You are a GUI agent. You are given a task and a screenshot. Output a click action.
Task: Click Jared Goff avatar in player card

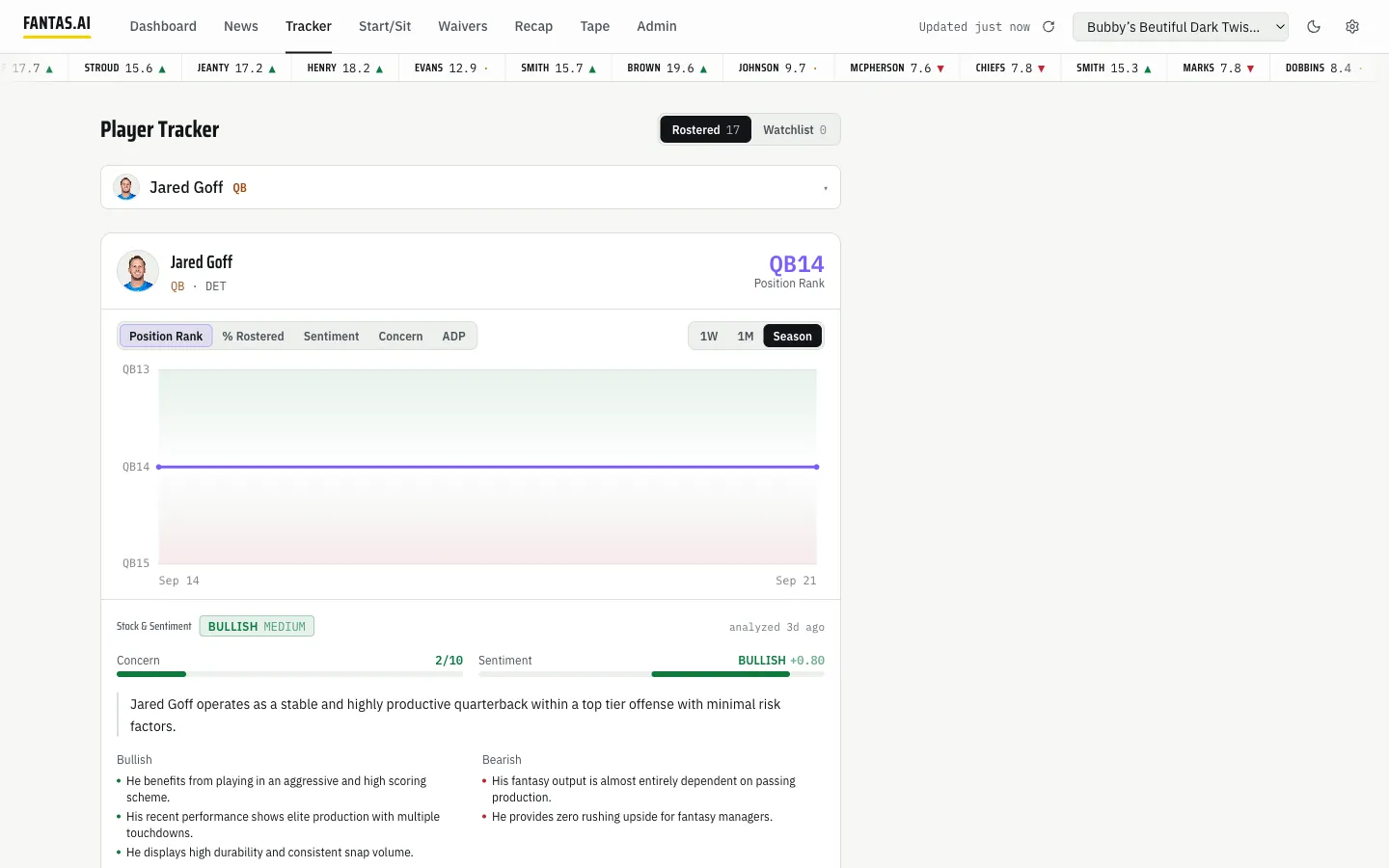click(138, 271)
